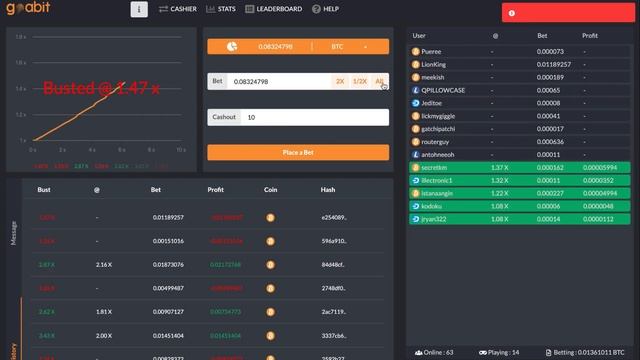Click Bitcoin icon next to secretkm
This screenshot has height=360, width=640.
(416, 167)
